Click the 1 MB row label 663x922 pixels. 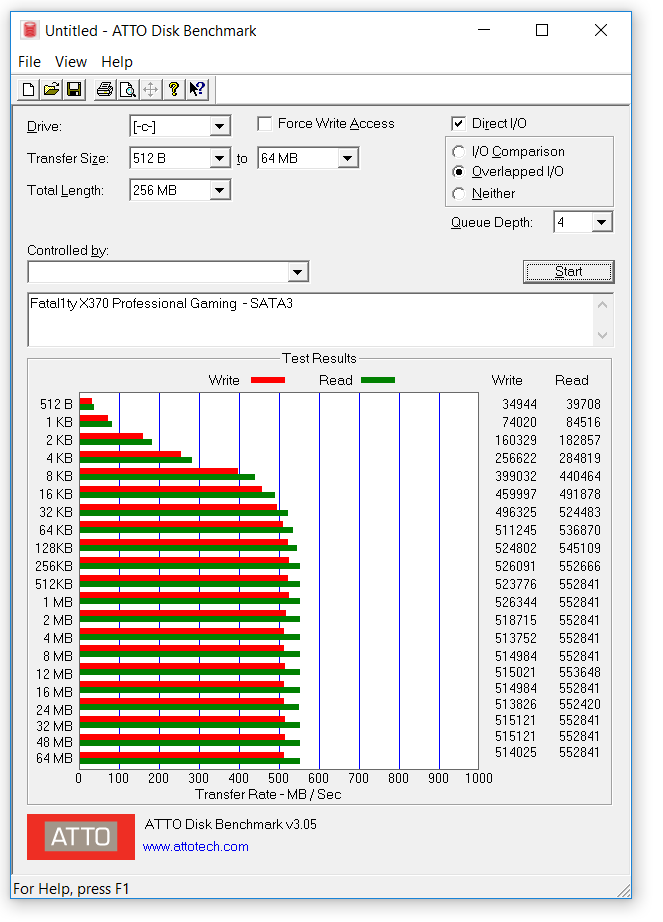click(58, 602)
